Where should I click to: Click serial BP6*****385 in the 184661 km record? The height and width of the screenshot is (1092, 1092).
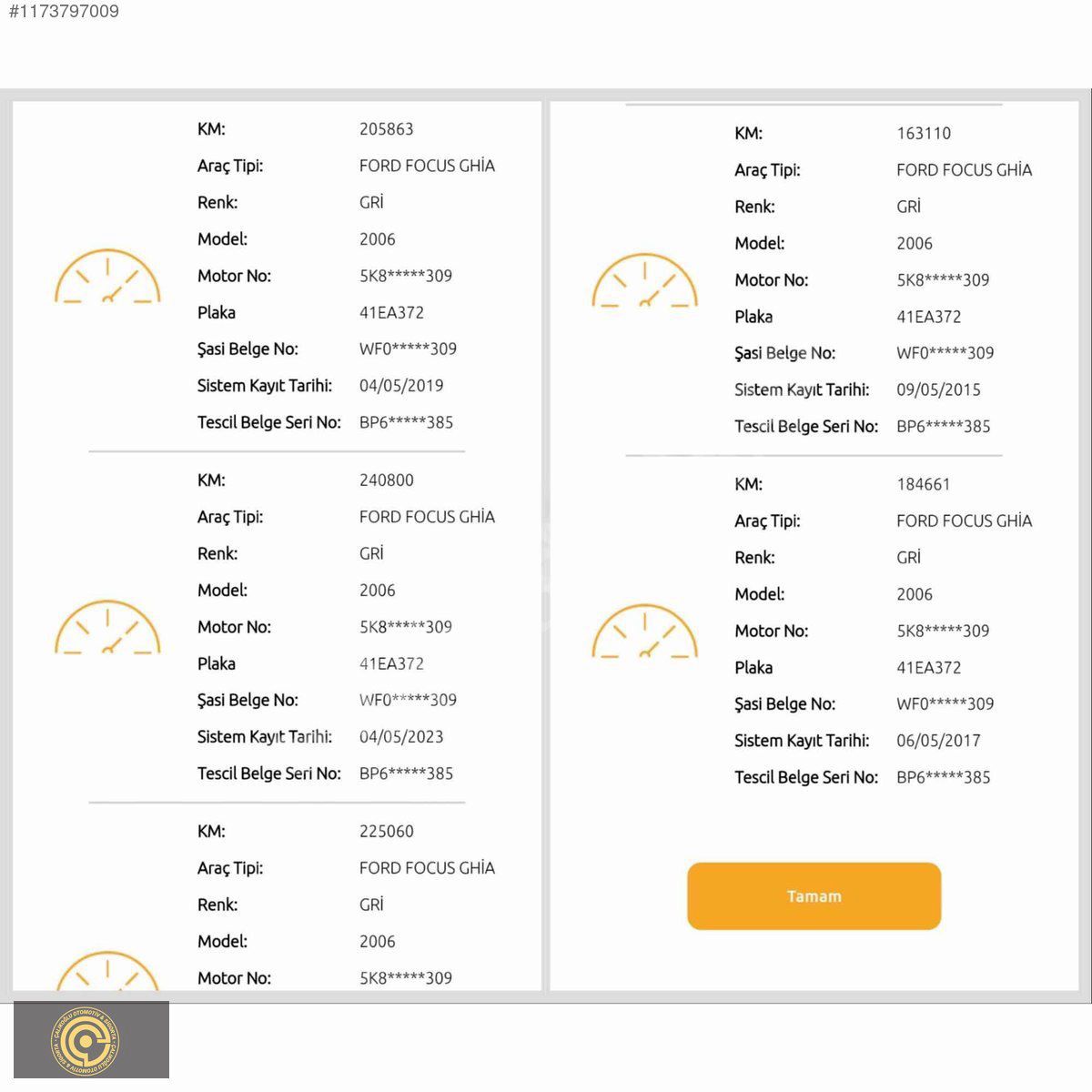pyautogui.click(x=944, y=778)
